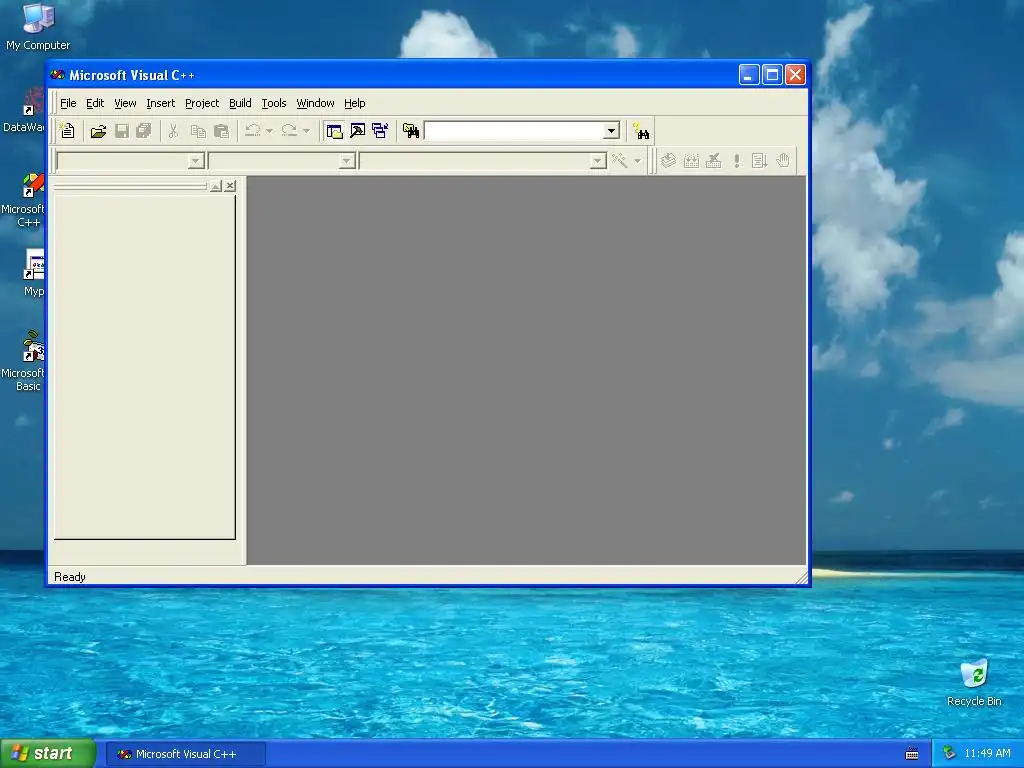Open the My Computer desktop icon
This screenshot has height=768, width=1024.
38,27
